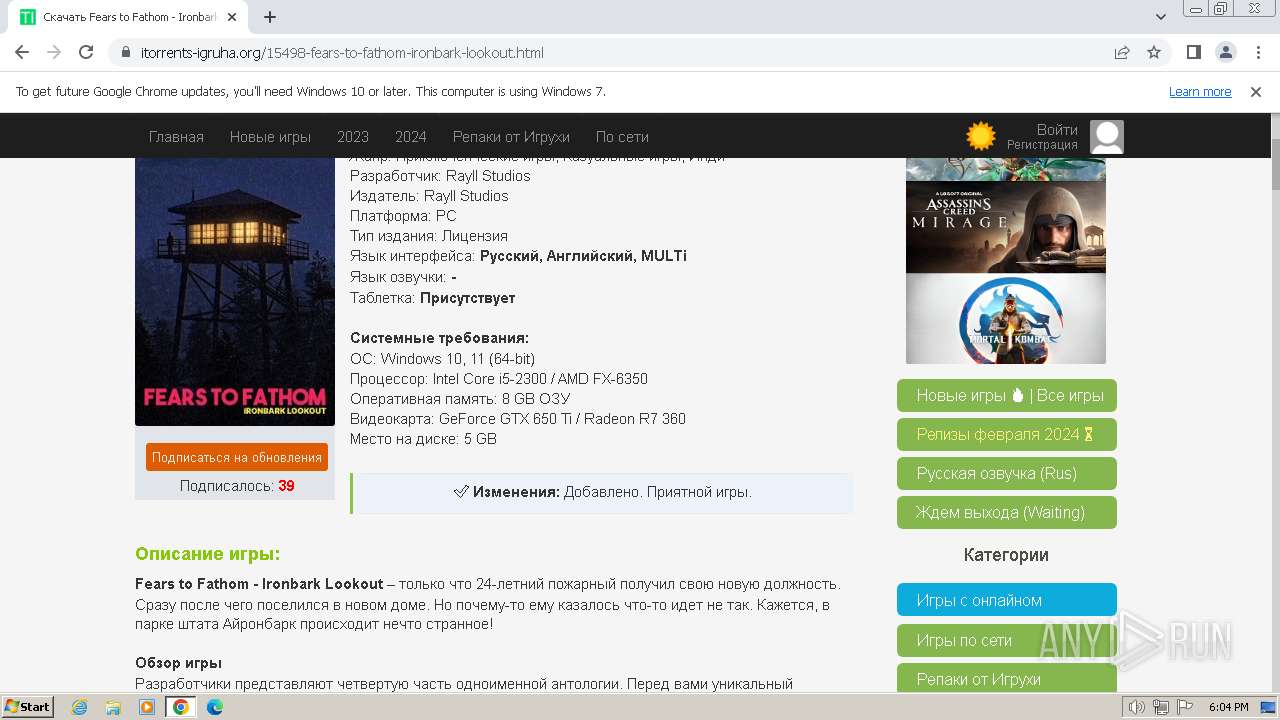The image size is (1280, 720).
Task: Open the network tray icon
Action: 1160,707
